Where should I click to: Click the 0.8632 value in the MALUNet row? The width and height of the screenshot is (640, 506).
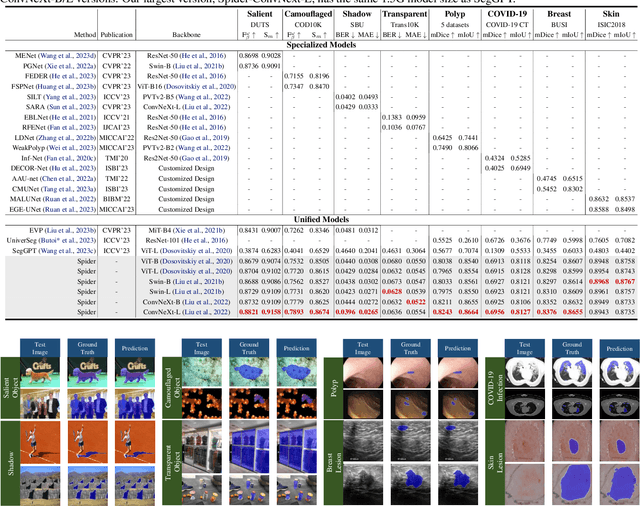pyautogui.click(x=598, y=199)
